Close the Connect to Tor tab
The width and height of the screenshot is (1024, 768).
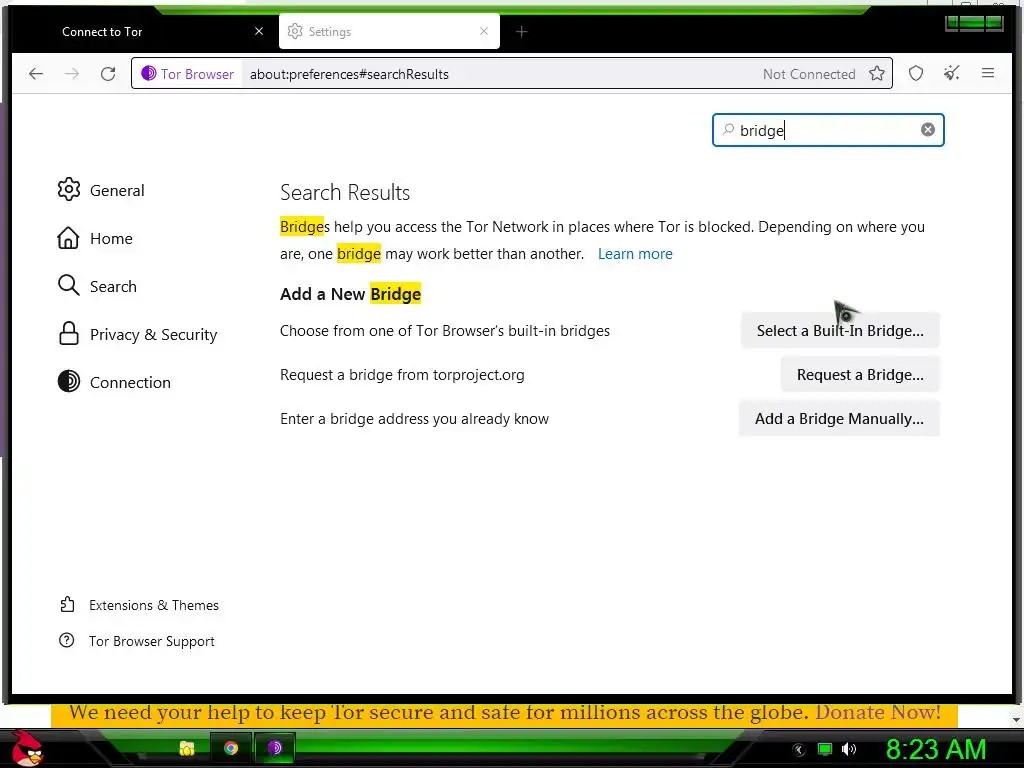click(x=259, y=31)
